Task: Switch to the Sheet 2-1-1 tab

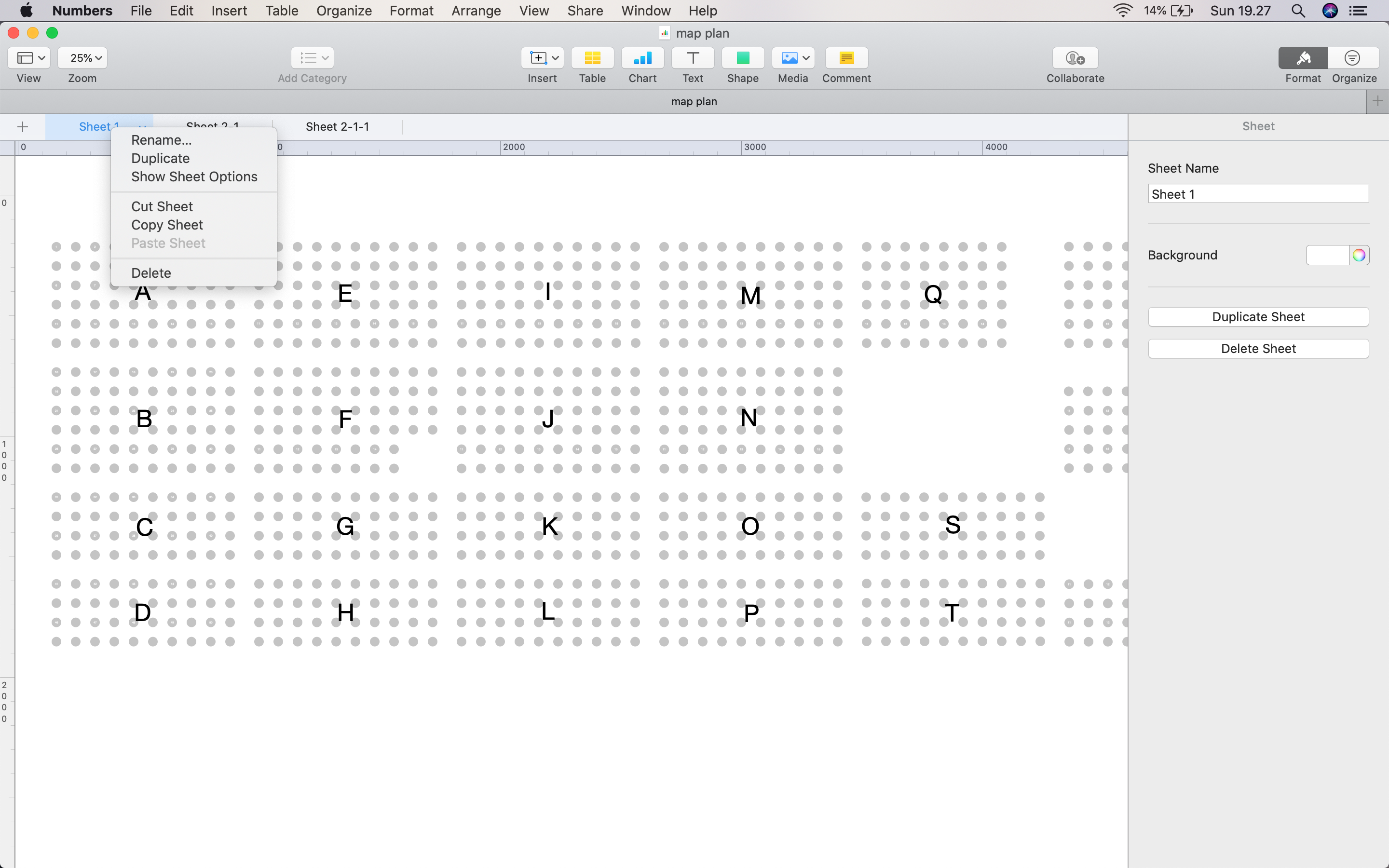Action: click(x=338, y=127)
